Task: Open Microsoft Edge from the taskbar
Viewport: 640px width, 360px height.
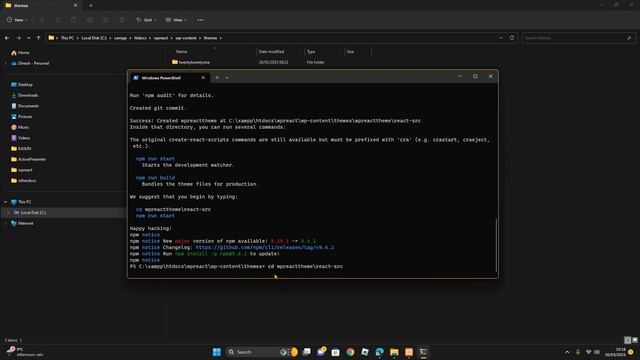Action: (380, 352)
